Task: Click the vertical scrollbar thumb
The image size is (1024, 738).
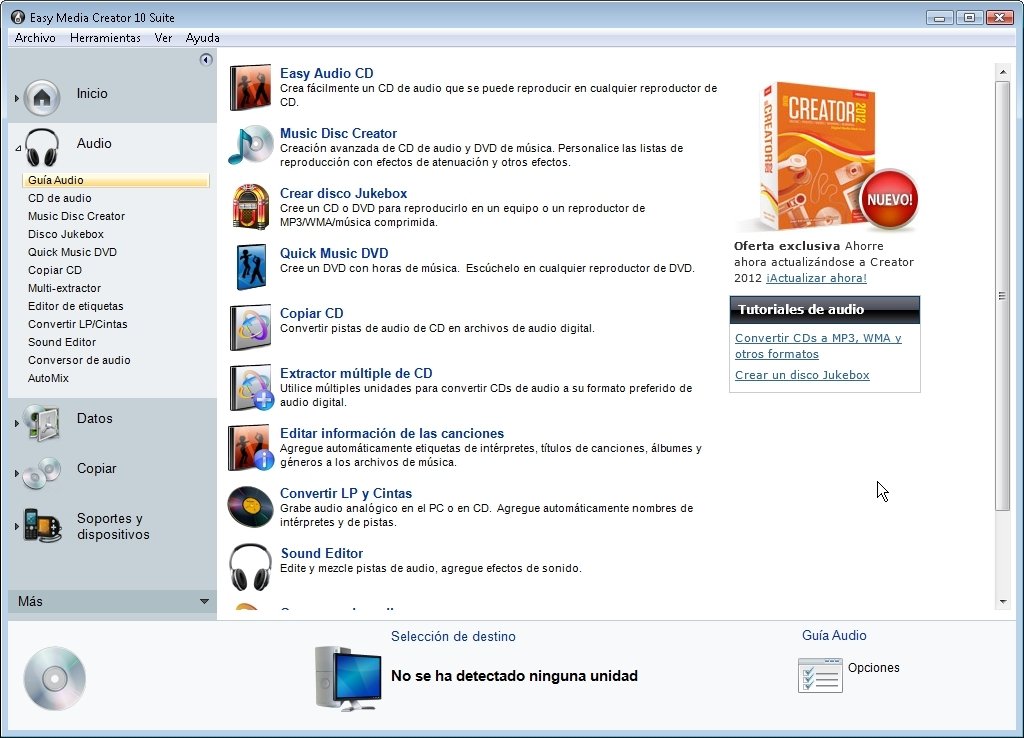Action: tap(1002, 295)
